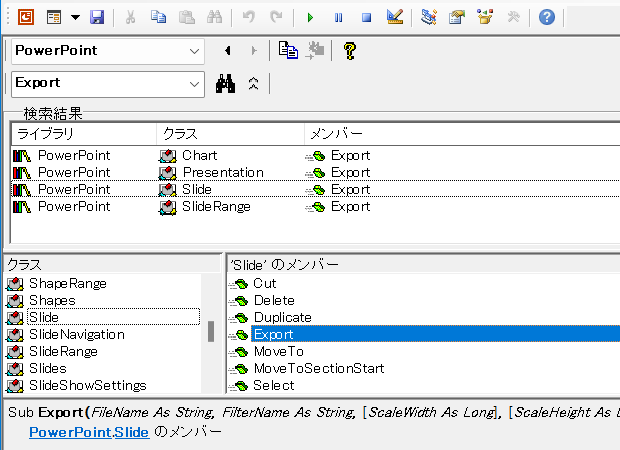Select the Delete member
Screen dimensions: 620x450
click(274, 301)
